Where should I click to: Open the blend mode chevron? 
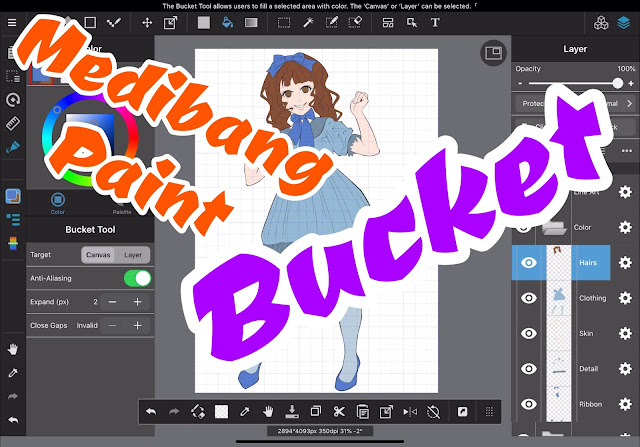(629, 104)
